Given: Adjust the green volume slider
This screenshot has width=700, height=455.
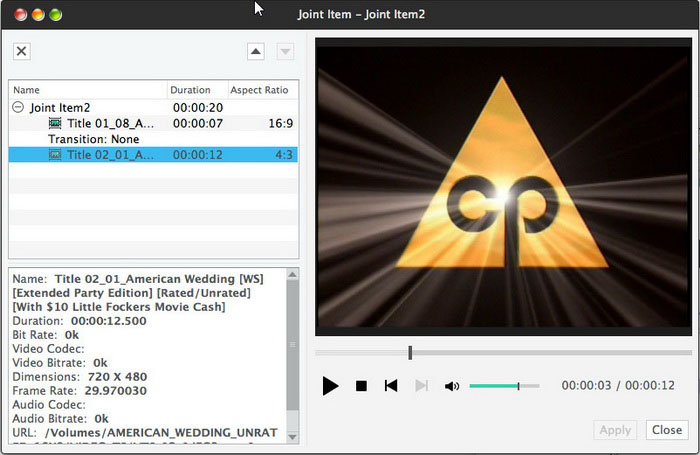Looking at the screenshot, I should tap(517, 386).
